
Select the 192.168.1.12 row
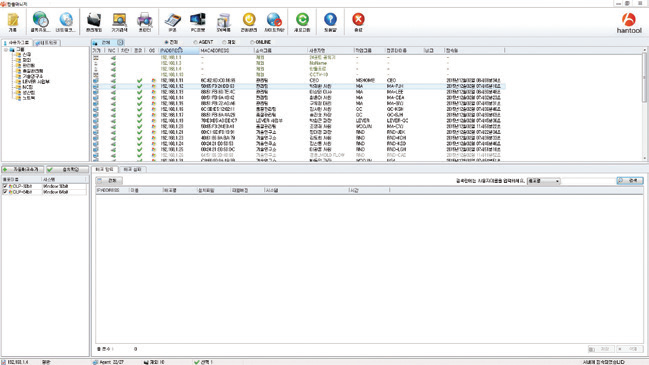[298, 86]
